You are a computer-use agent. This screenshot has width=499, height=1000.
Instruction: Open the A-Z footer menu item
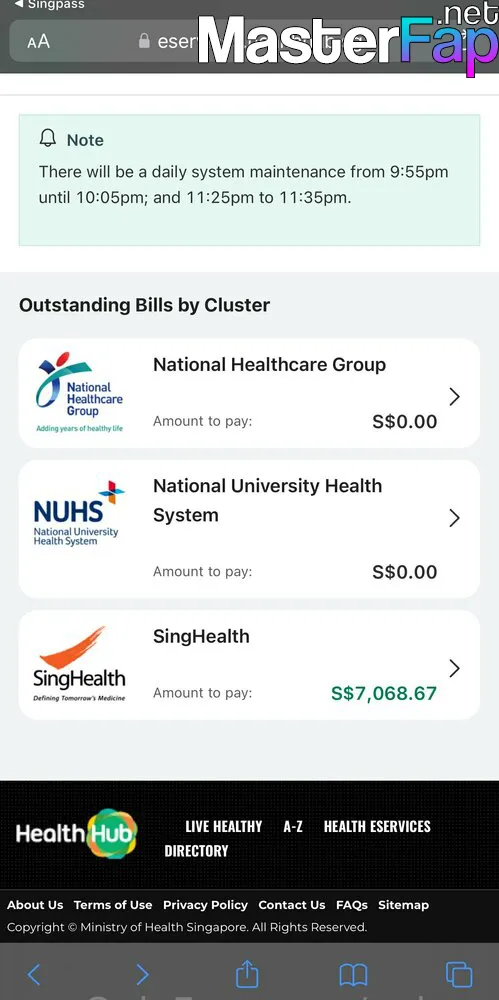293,827
